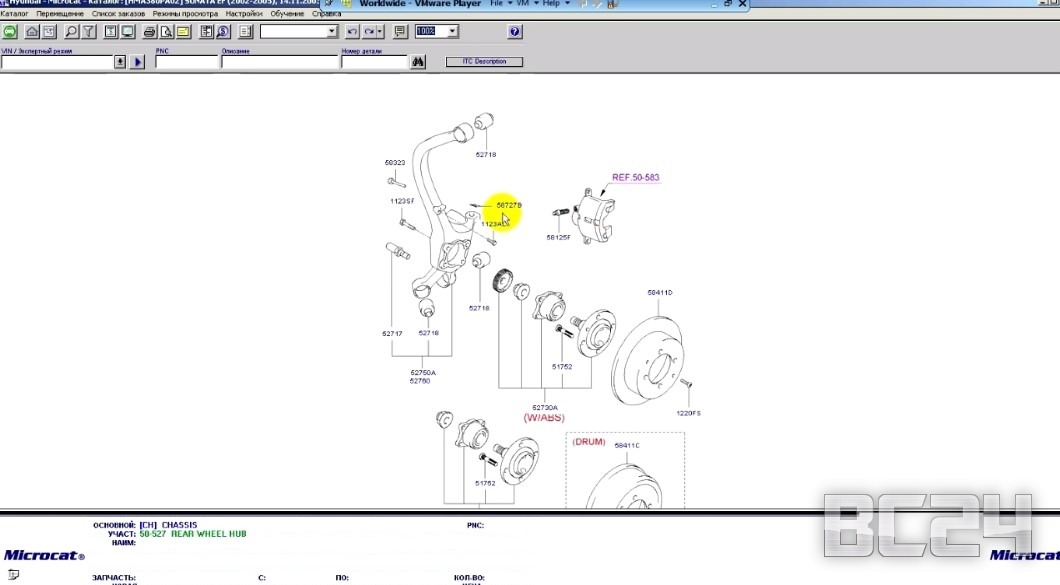Open help with the question mark icon

[514, 32]
